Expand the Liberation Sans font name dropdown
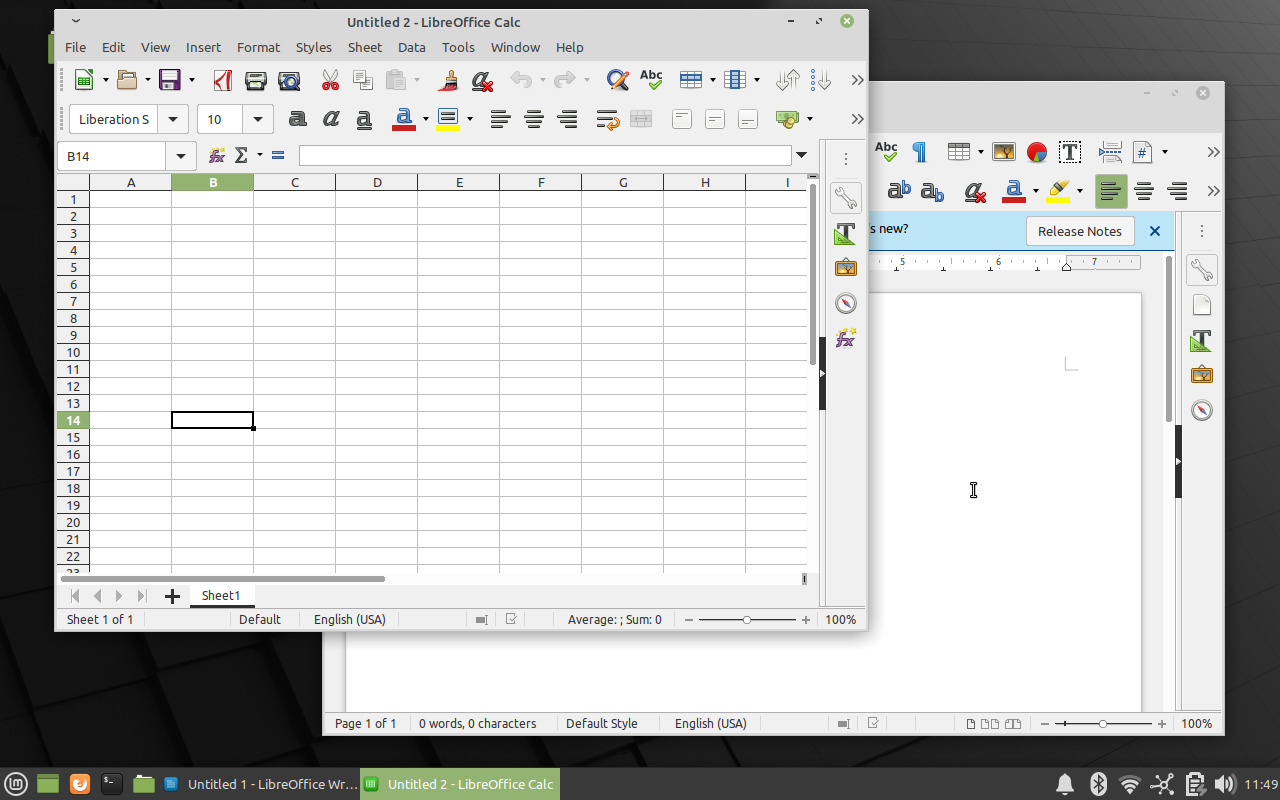1280x800 pixels. [173, 119]
